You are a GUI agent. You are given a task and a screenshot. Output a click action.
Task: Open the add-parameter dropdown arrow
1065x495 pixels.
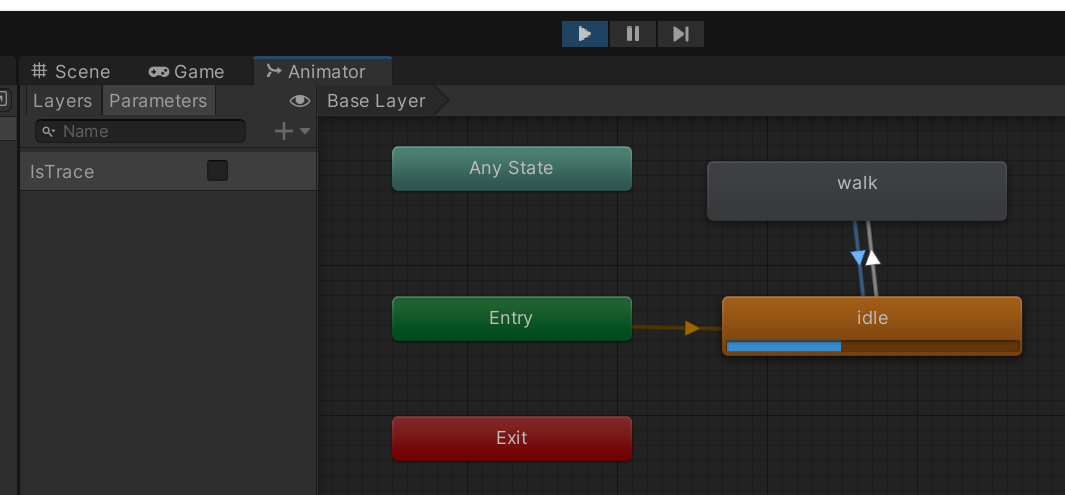coord(305,131)
